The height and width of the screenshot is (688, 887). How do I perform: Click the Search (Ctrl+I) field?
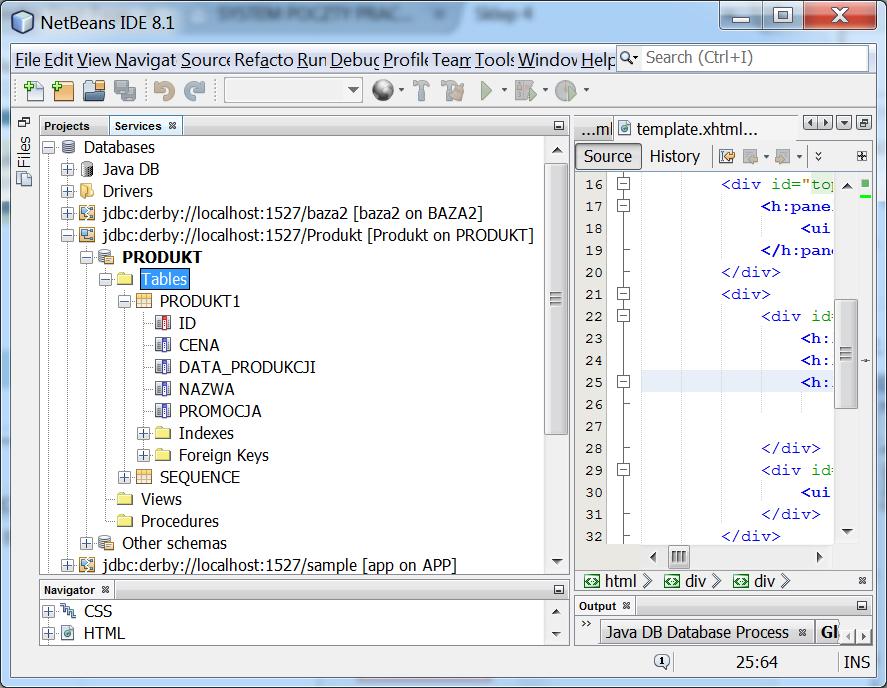click(x=742, y=58)
